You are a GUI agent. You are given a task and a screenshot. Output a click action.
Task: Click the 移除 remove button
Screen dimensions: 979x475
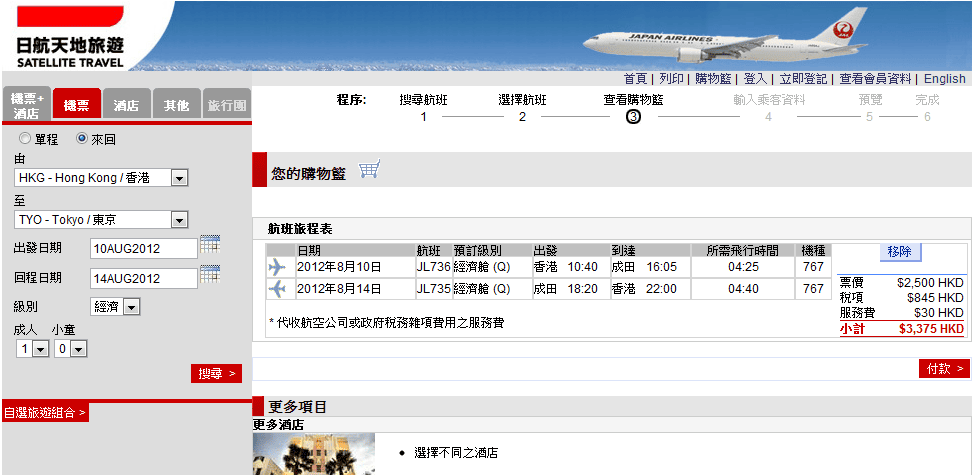click(x=899, y=252)
